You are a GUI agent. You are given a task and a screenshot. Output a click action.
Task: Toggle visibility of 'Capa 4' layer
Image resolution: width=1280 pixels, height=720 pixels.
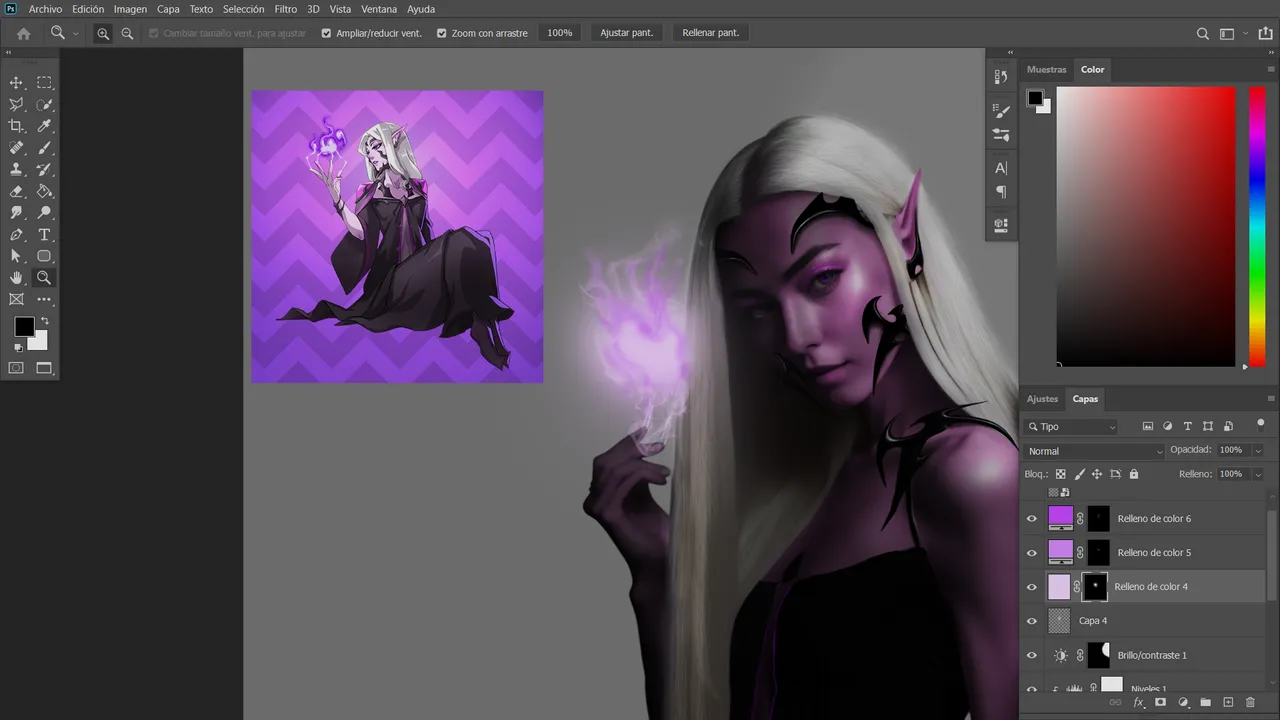click(x=1032, y=621)
